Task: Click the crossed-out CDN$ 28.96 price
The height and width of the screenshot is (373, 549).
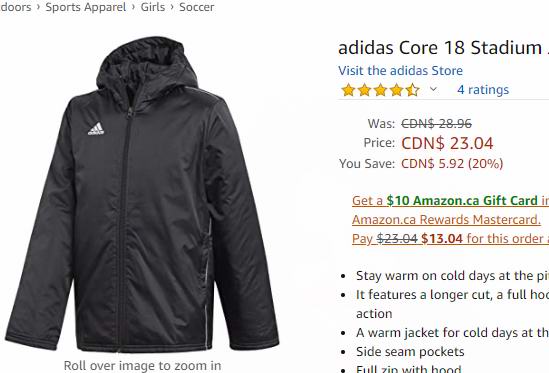Action: point(436,123)
